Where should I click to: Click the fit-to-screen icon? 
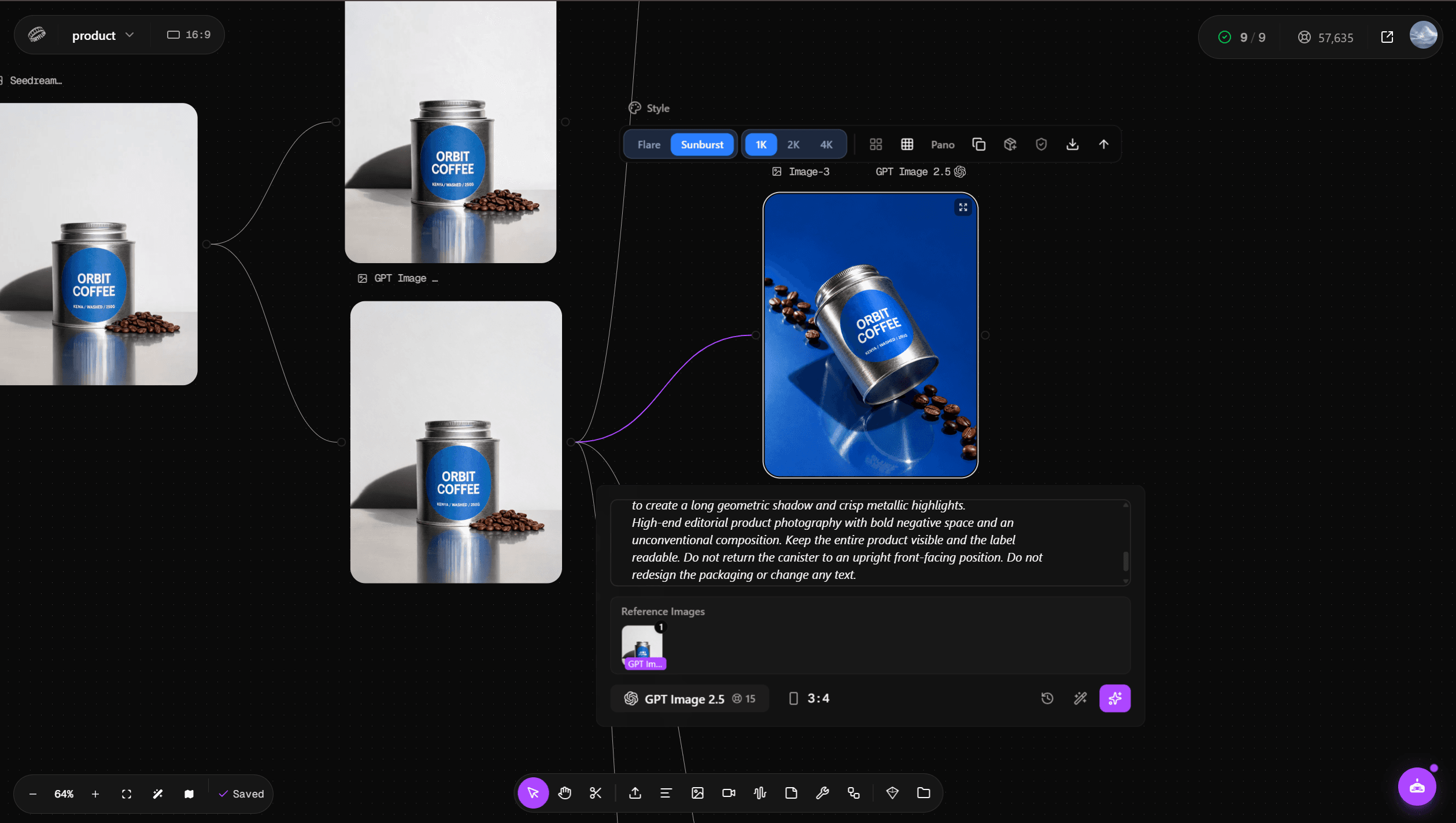[x=127, y=794]
